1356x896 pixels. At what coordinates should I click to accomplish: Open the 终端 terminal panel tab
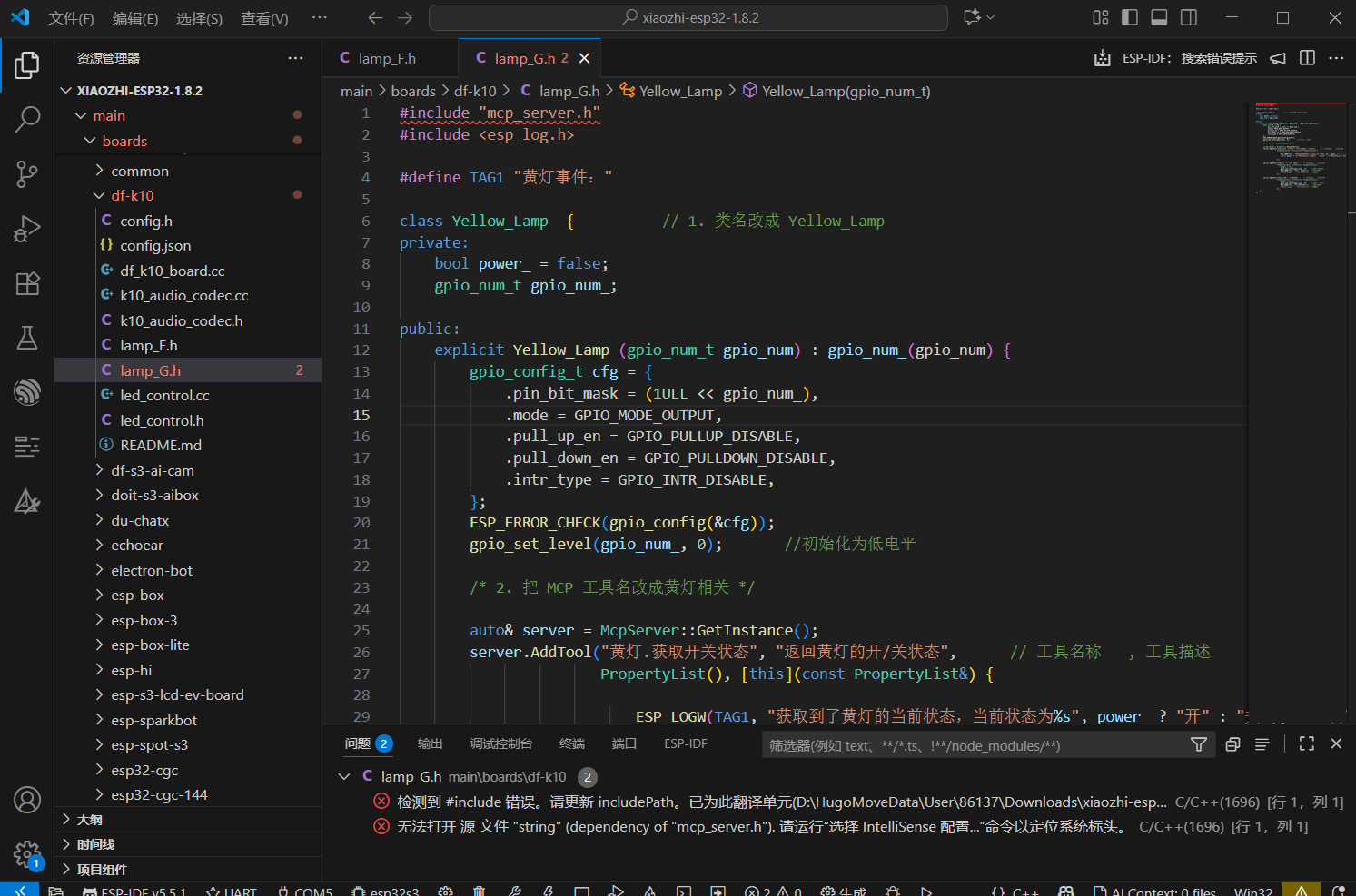572,743
